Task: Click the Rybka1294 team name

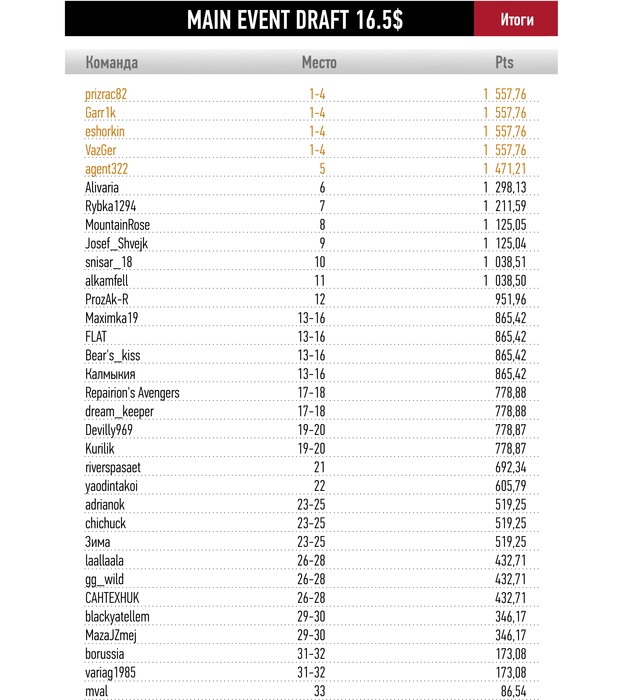Action: [x=110, y=206]
